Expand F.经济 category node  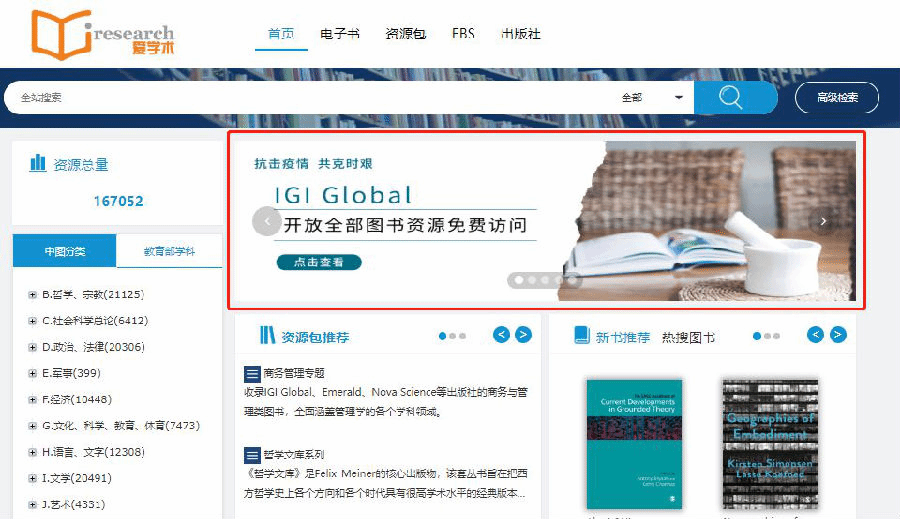(x=33, y=399)
